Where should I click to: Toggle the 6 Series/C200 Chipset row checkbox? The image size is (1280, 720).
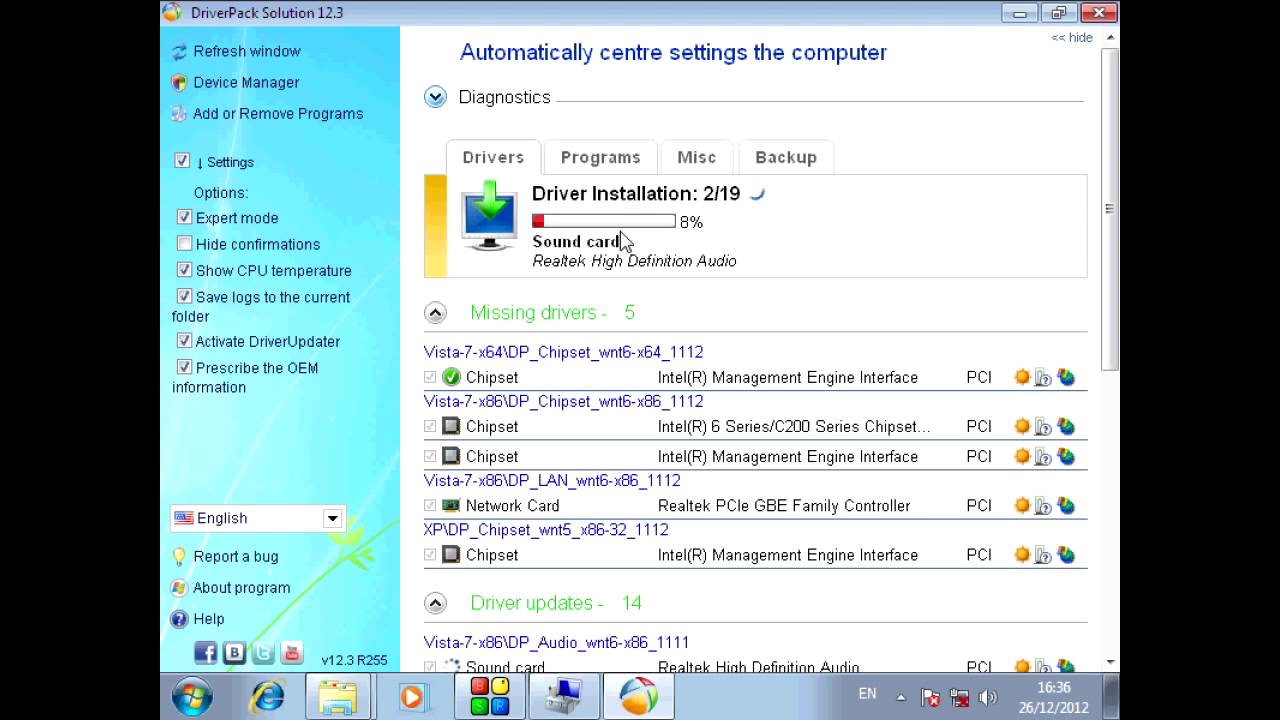point(430,427)
